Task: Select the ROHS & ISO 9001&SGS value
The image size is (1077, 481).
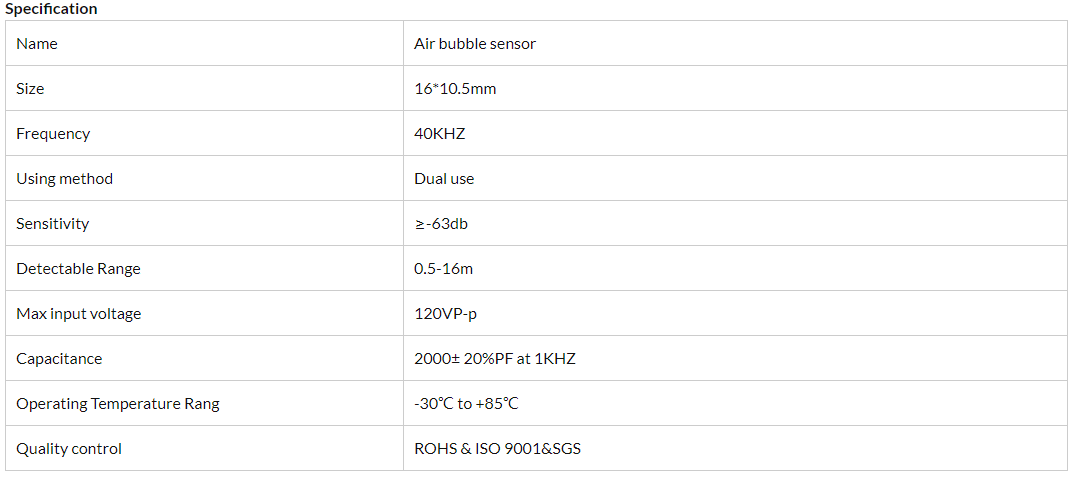Action: tap(497, 449)
